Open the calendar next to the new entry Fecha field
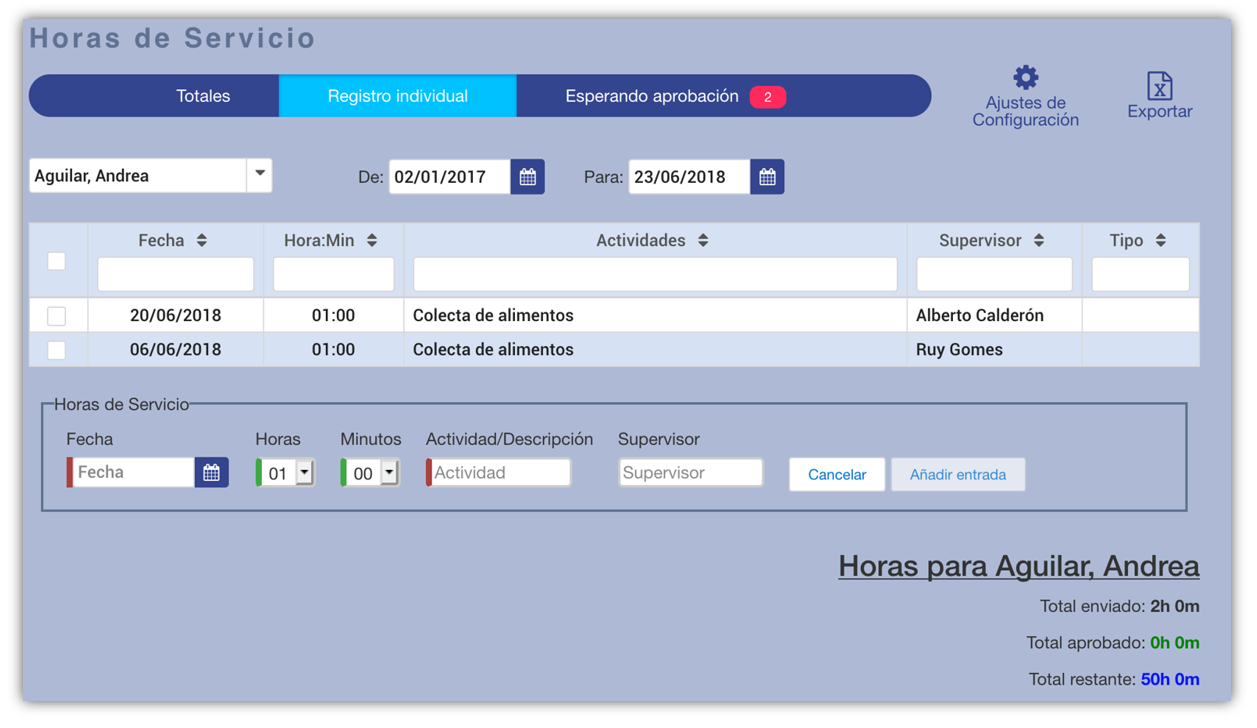This screenshot has height=728, width=1257. pyautogui.click(x=211, y=473)
